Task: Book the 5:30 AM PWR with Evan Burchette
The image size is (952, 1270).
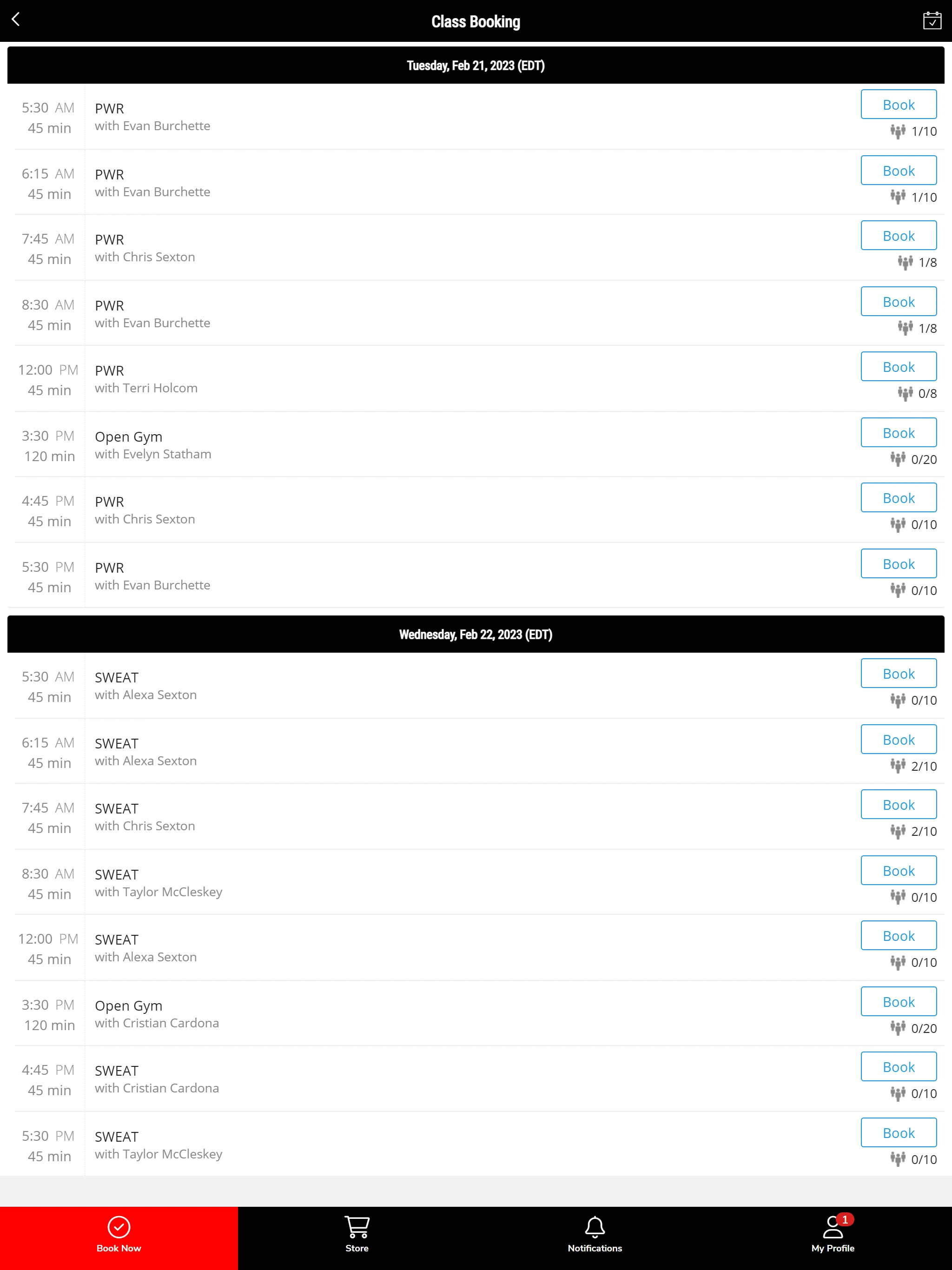Action: point(897,104)
